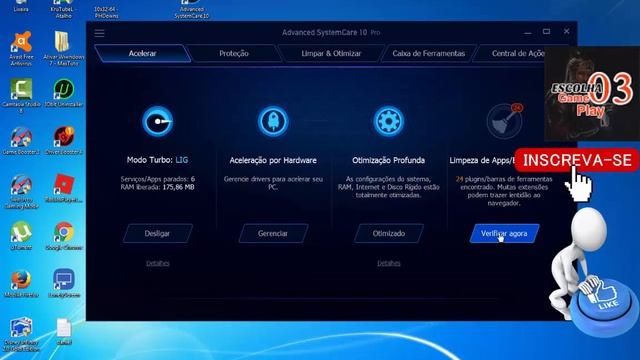Image resolution: width=640 pixels, height=360 pixels.
Task: Launch RobloxPlayer from the desktop
Action: (x=64, y=188)
